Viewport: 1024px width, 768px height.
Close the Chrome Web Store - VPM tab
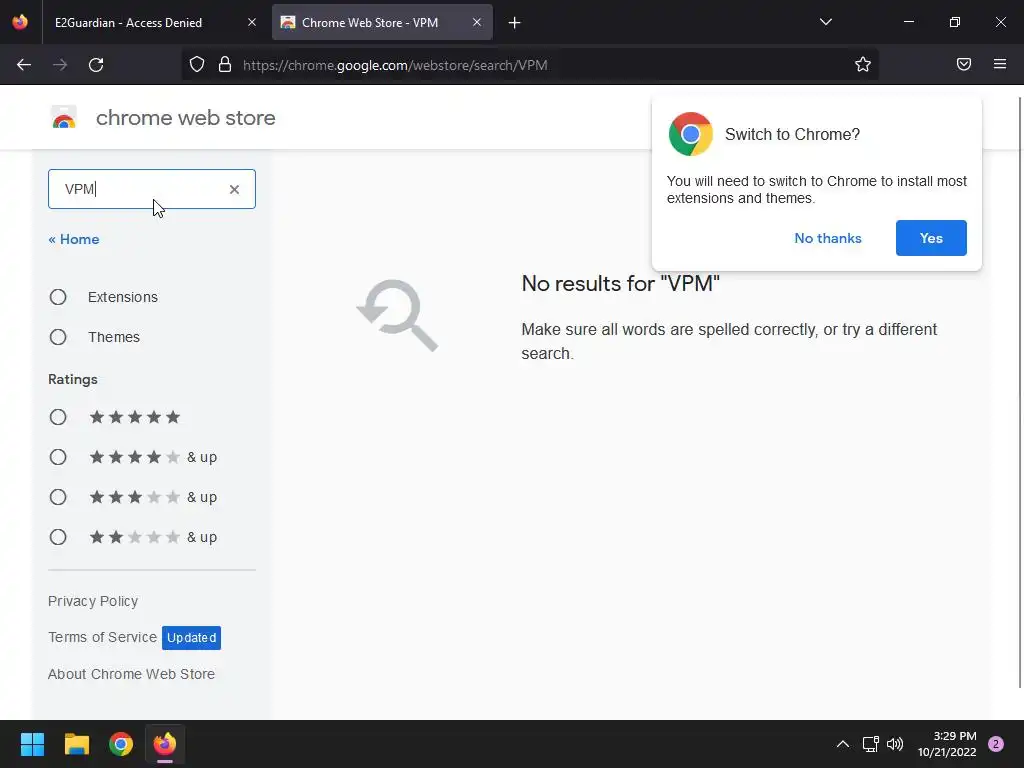coord(477,22)
